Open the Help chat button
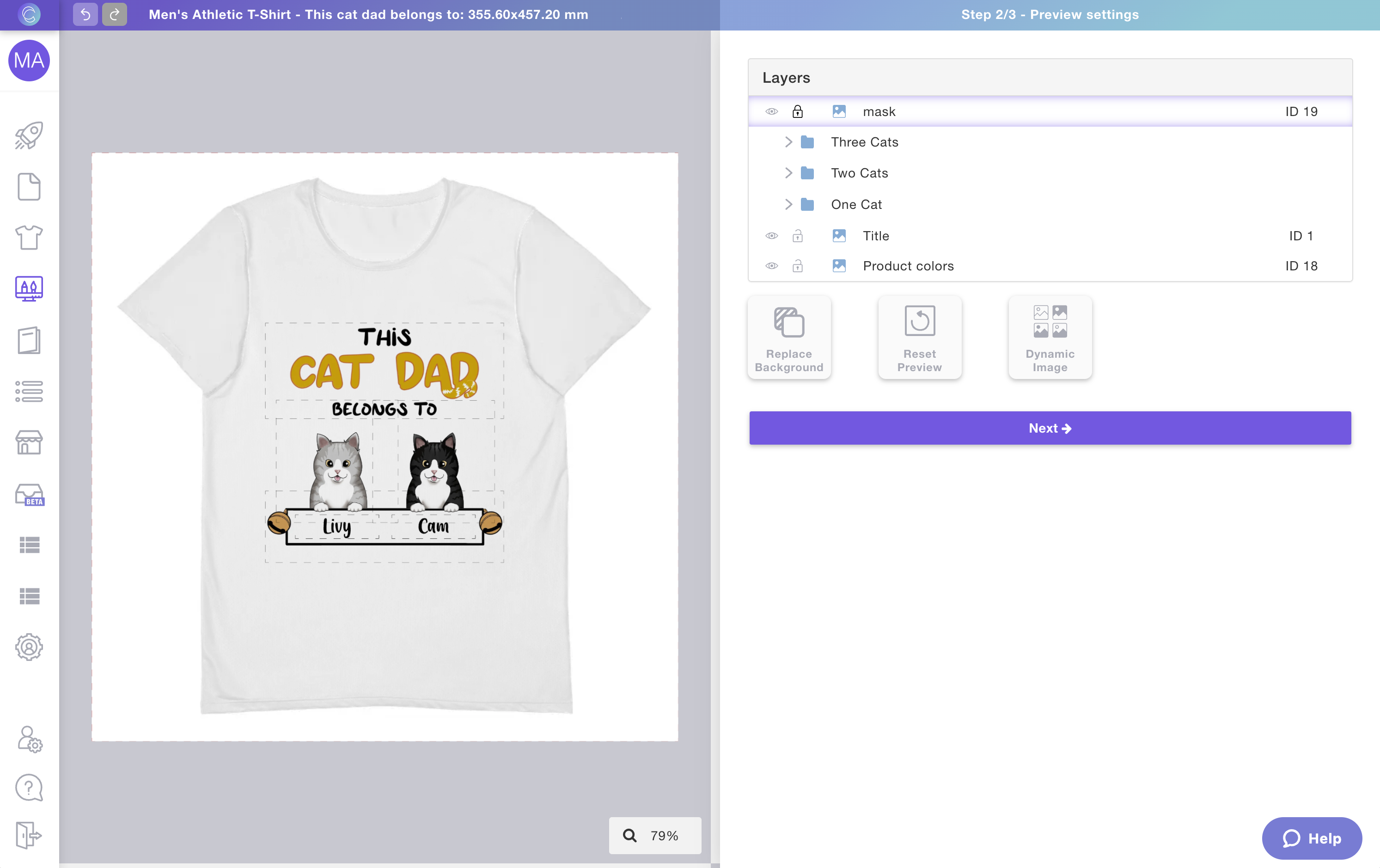The height and width of the screenshot is (868, 1380). [1312, 838]
